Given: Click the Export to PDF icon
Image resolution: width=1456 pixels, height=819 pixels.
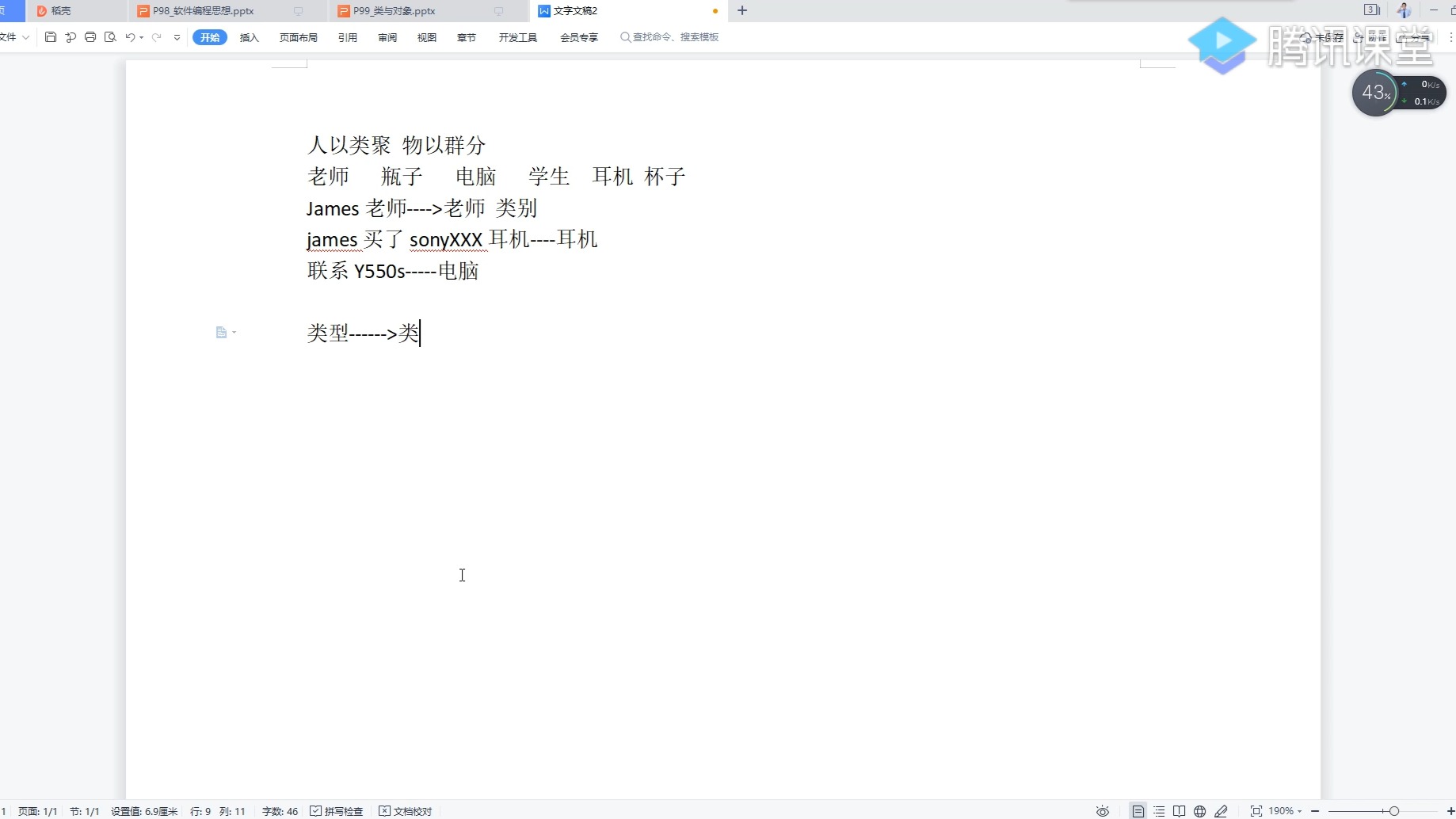Looking at the screenshot, I should point(71,37).
